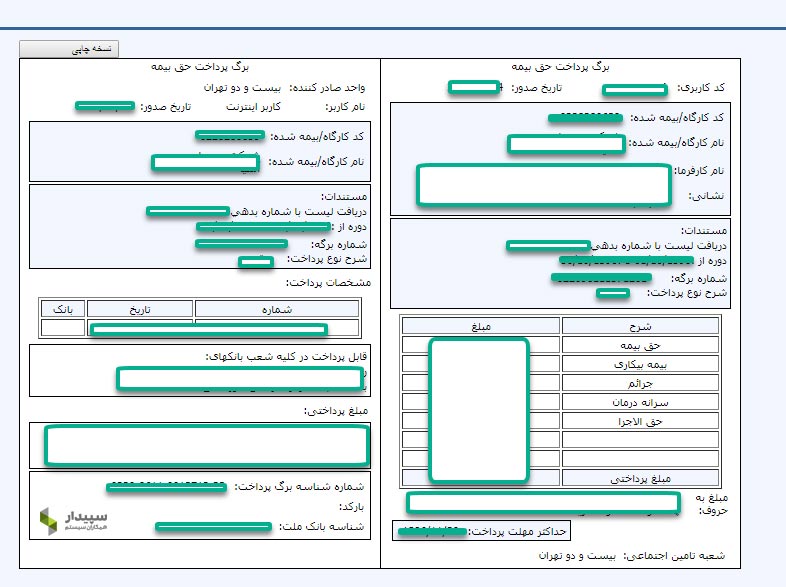Click the شماره column header in payment table
The width and height of the screenshot is (786, 587).
tap(277, 309)
